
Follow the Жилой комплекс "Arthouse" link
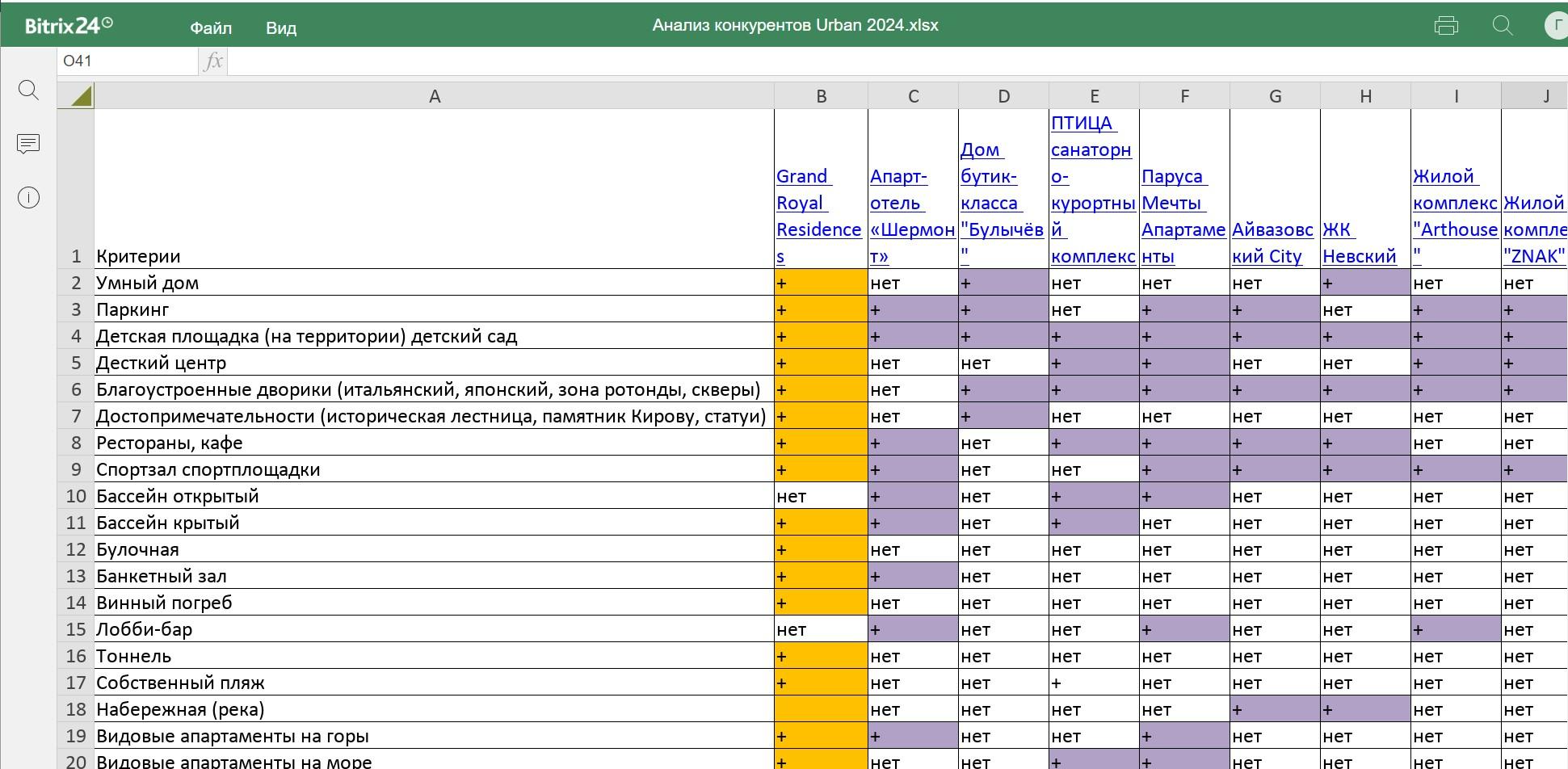point(1455,216)
